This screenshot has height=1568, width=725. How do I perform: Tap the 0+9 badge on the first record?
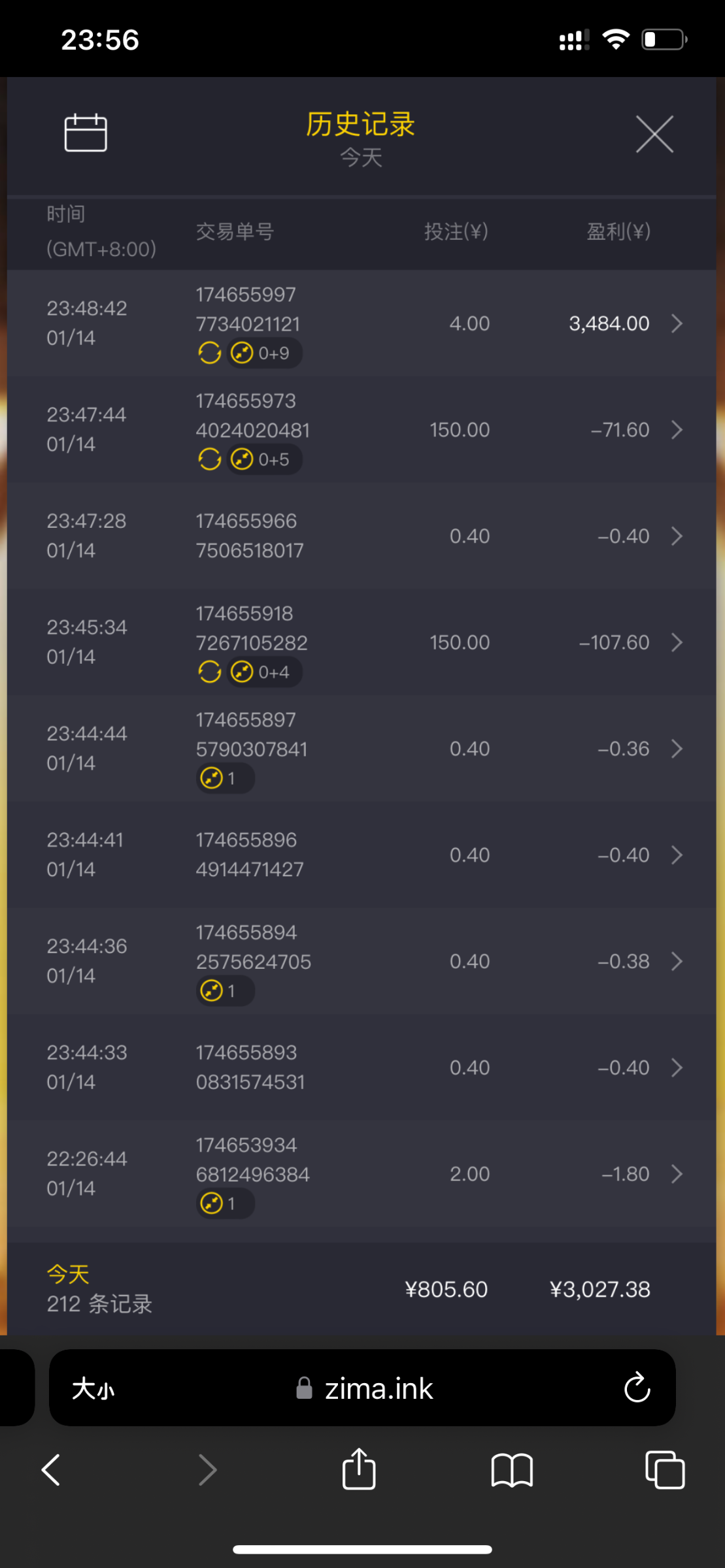(x=264, y=353)
